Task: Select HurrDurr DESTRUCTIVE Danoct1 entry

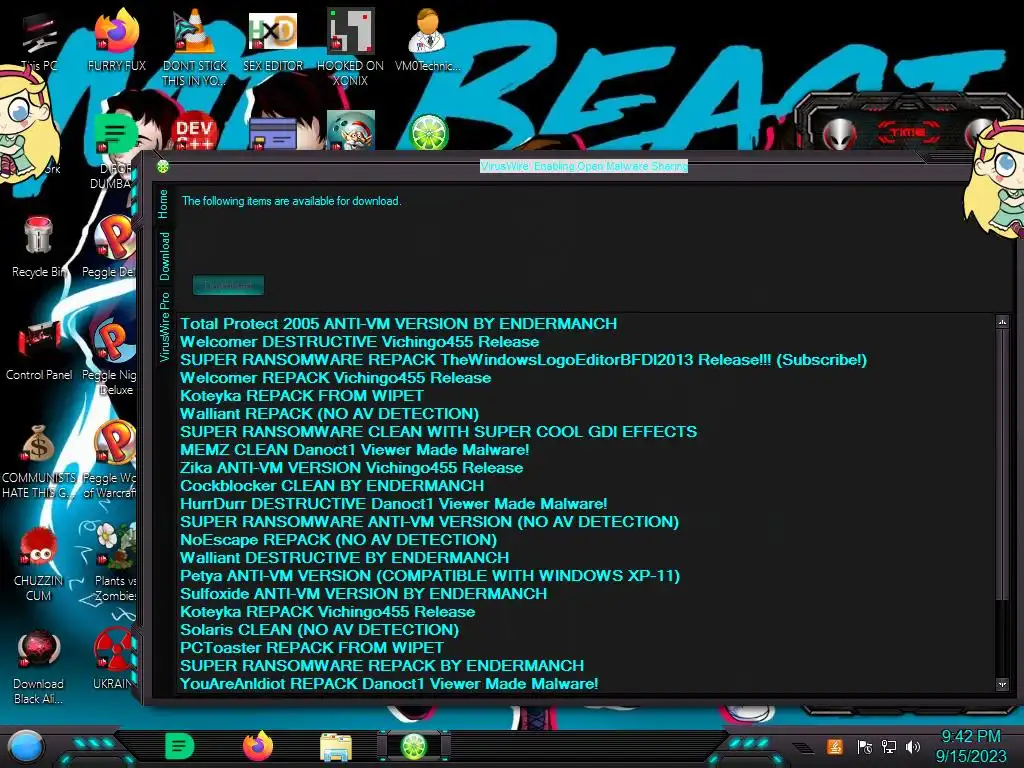Action: (394, 504)
